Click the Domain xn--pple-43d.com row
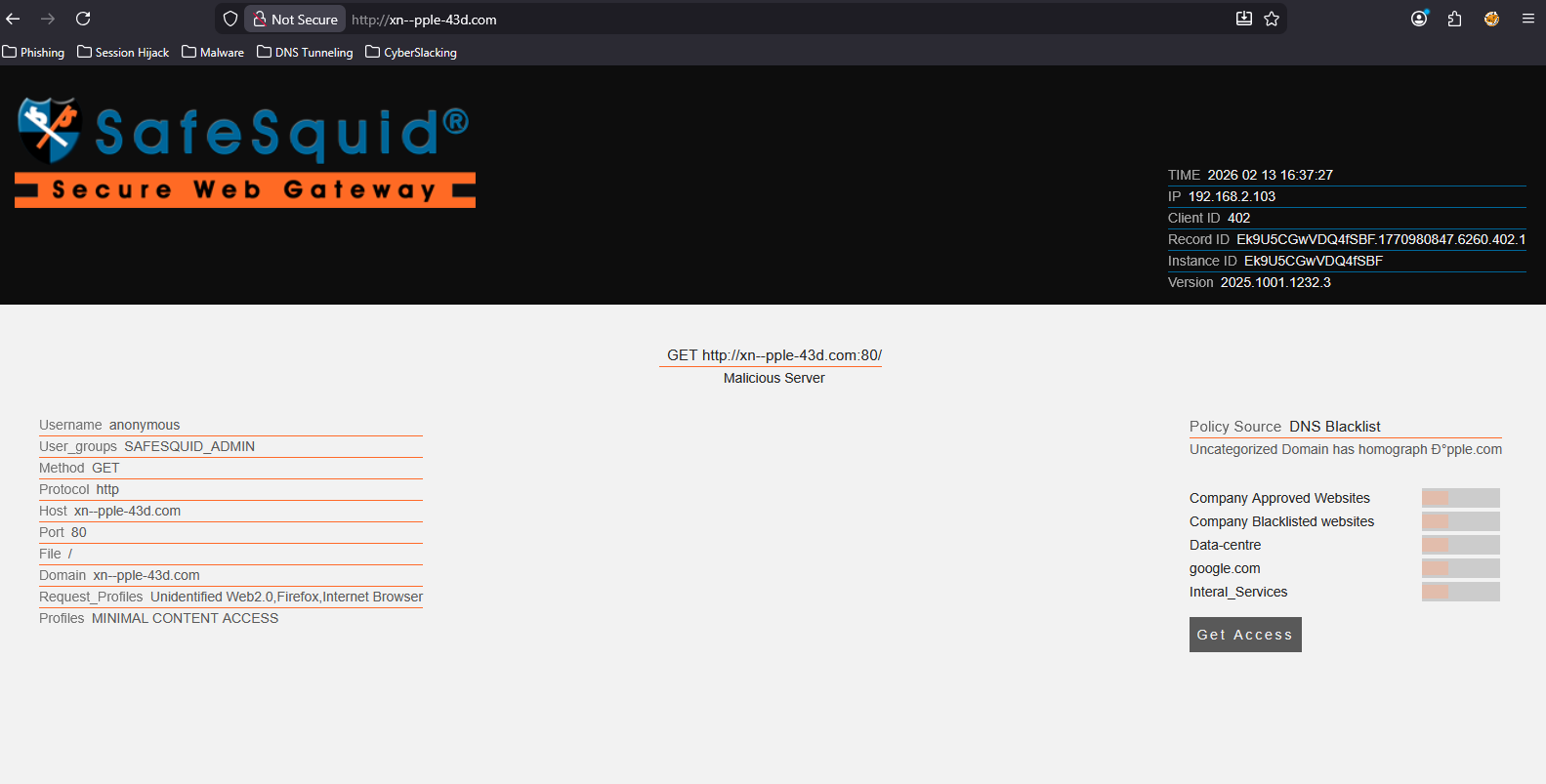Image resolution: width=1546 pixels, height=784 pixels. (230, 575)
